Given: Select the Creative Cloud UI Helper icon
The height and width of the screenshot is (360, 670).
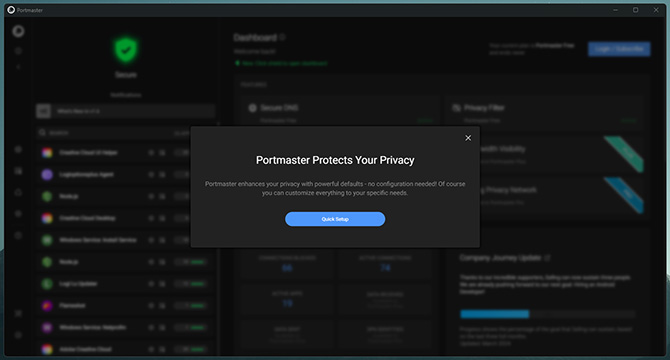Looking at the screenshot, I should tap(47, 152).
